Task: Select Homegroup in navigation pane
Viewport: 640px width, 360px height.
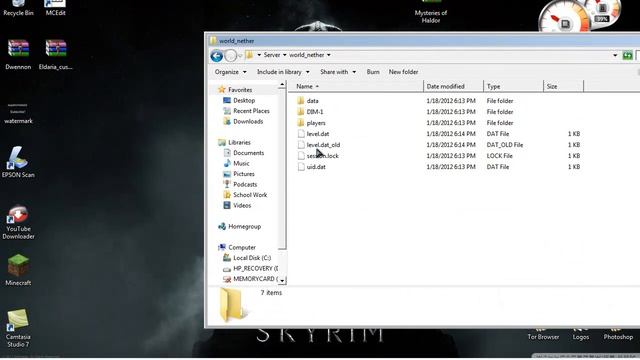Action: pos(240,227)
